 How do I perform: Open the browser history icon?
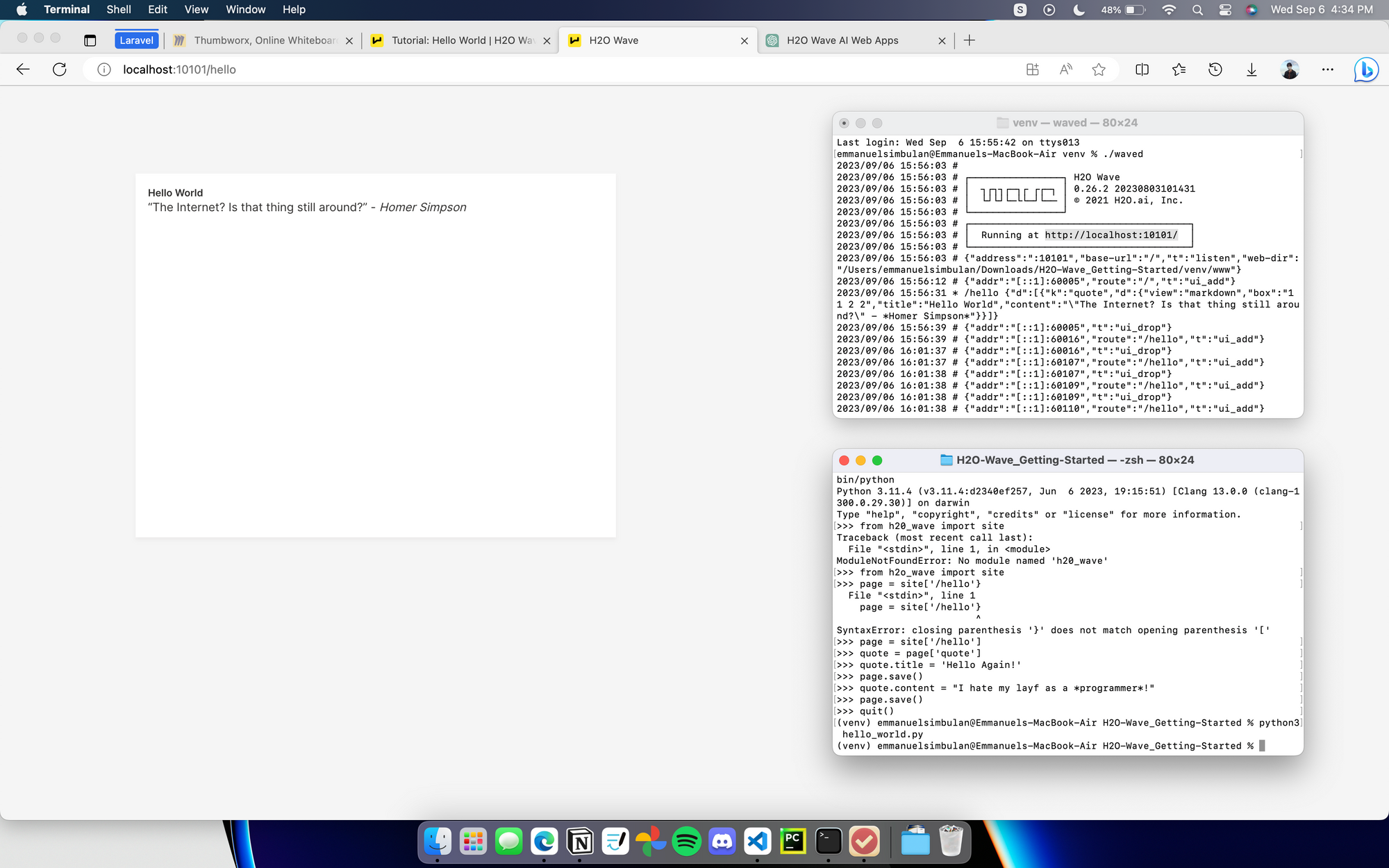coord(1215,69)
